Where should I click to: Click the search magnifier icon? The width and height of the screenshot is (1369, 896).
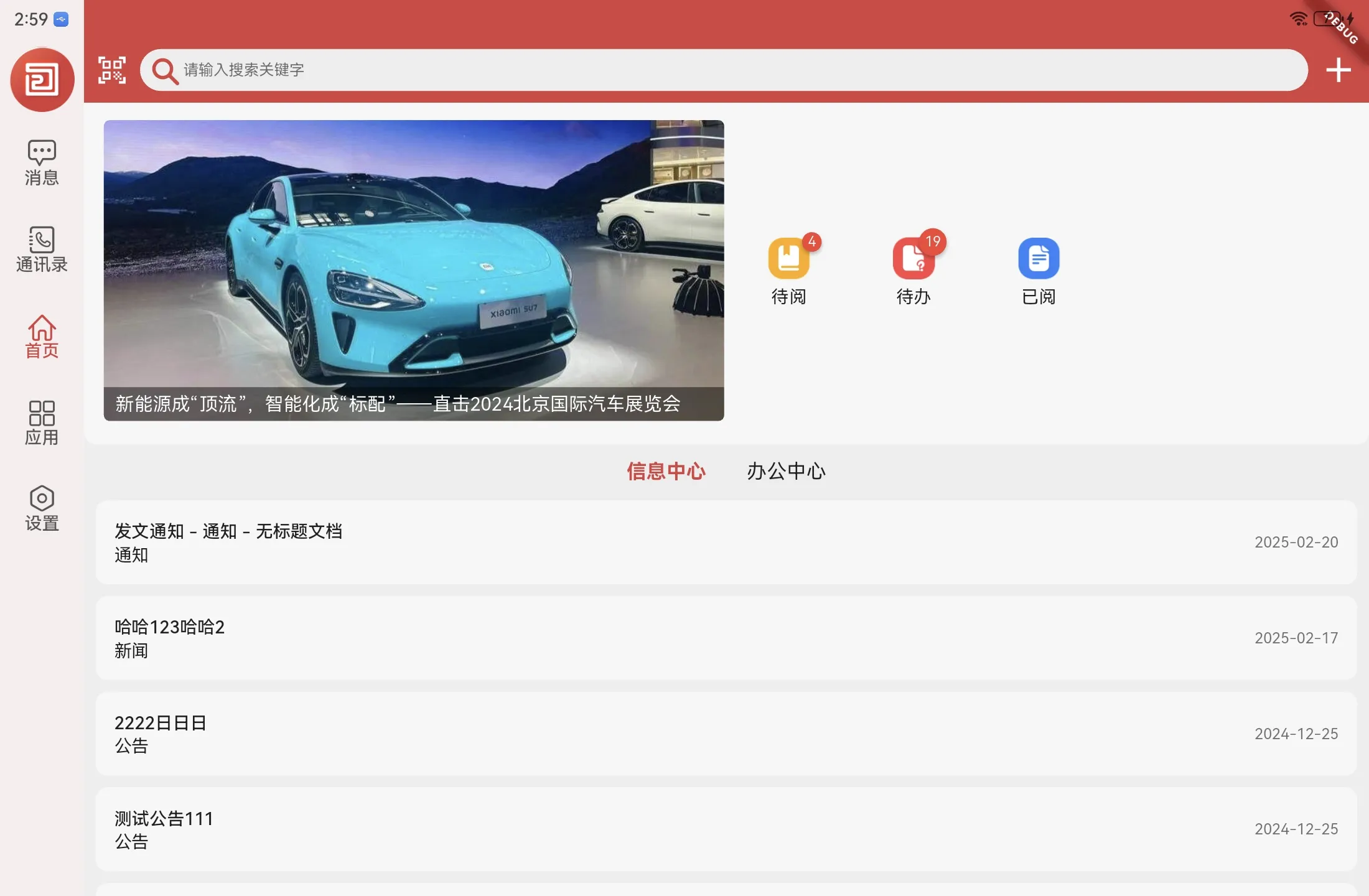click(165, 70)
